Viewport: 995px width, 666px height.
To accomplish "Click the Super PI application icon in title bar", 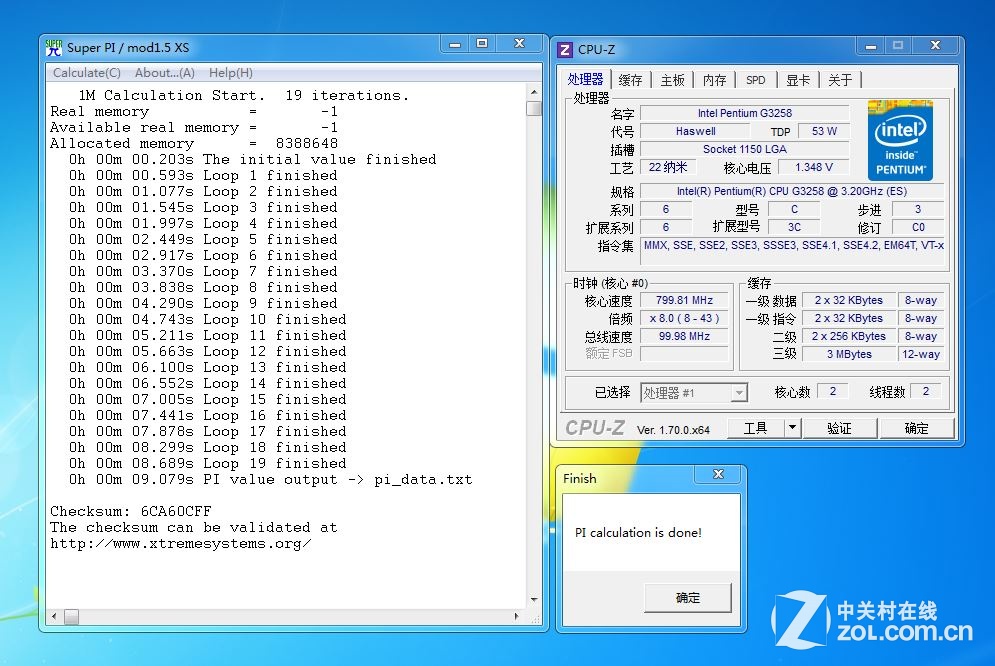I will (x=54, y=48).
